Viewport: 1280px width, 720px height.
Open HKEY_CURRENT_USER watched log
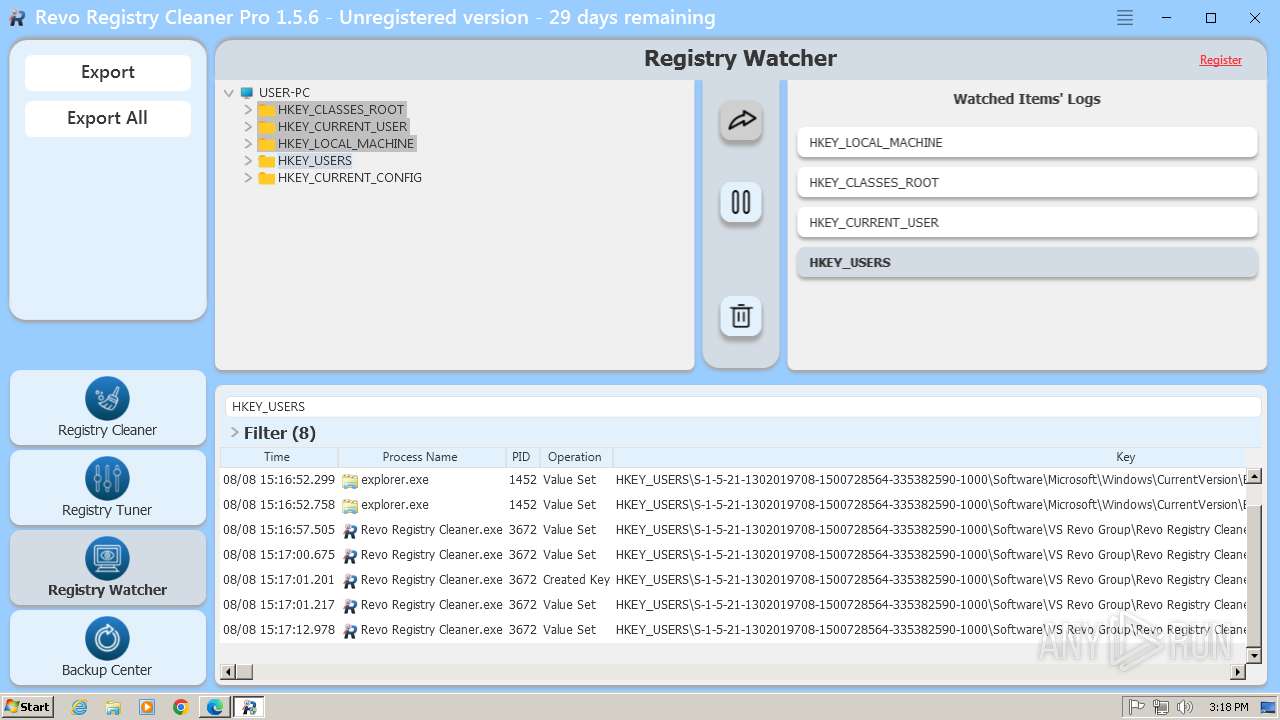(x=1027, y=223)
